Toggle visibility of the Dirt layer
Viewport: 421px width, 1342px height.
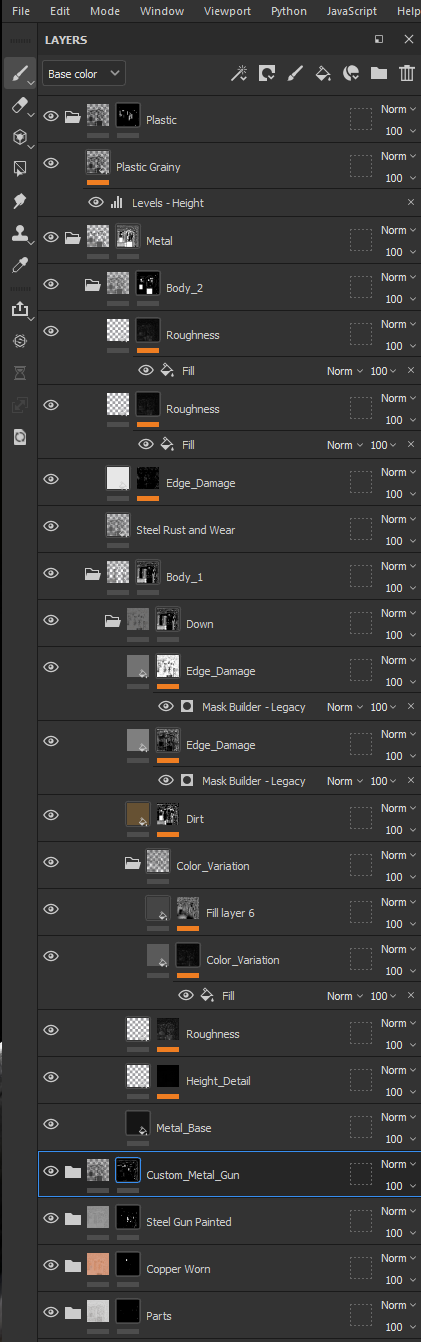[x=51, y=817]
